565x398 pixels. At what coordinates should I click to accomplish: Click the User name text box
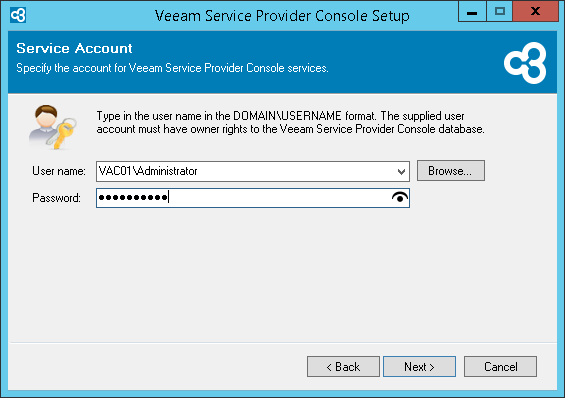(x=246, y=171)
